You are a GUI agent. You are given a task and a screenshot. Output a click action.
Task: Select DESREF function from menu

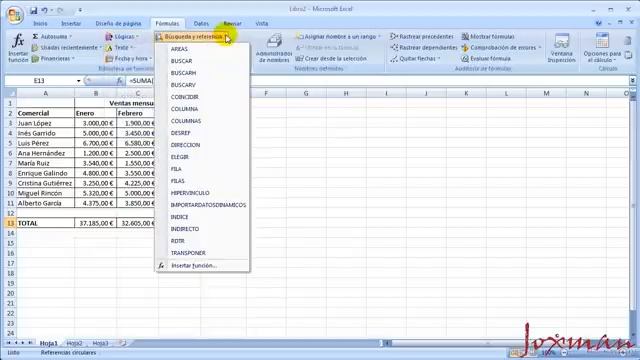(x=203, y=133)
